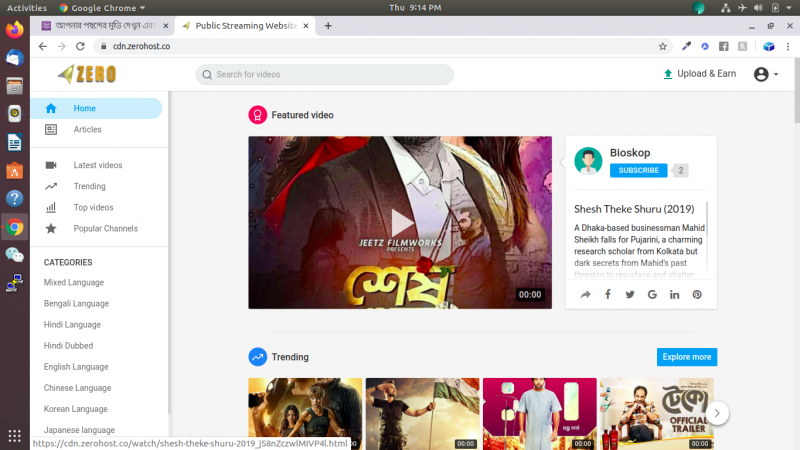Image resolution: width=800 pixels, height=450 pixels.
Task: Click the eyedropper extension icon
Action: pos(686,46)
